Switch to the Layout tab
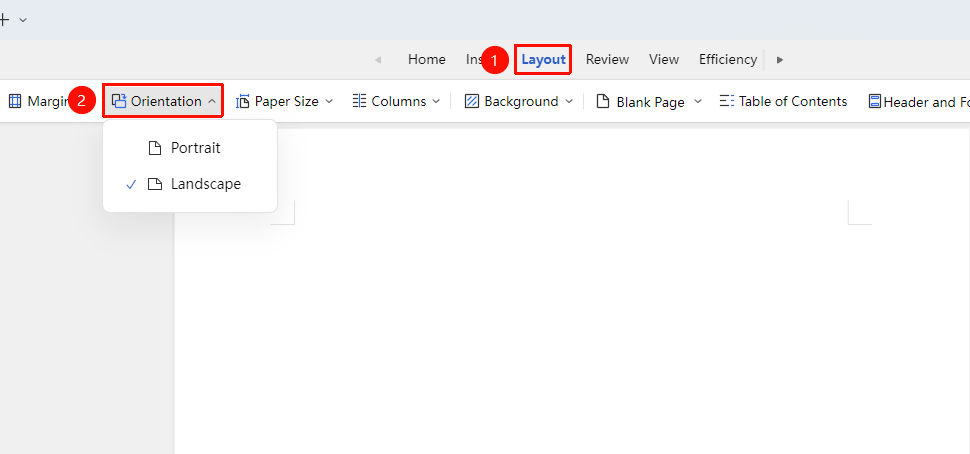Viewport: 970px width, 454px height. [x=543, y=59]
